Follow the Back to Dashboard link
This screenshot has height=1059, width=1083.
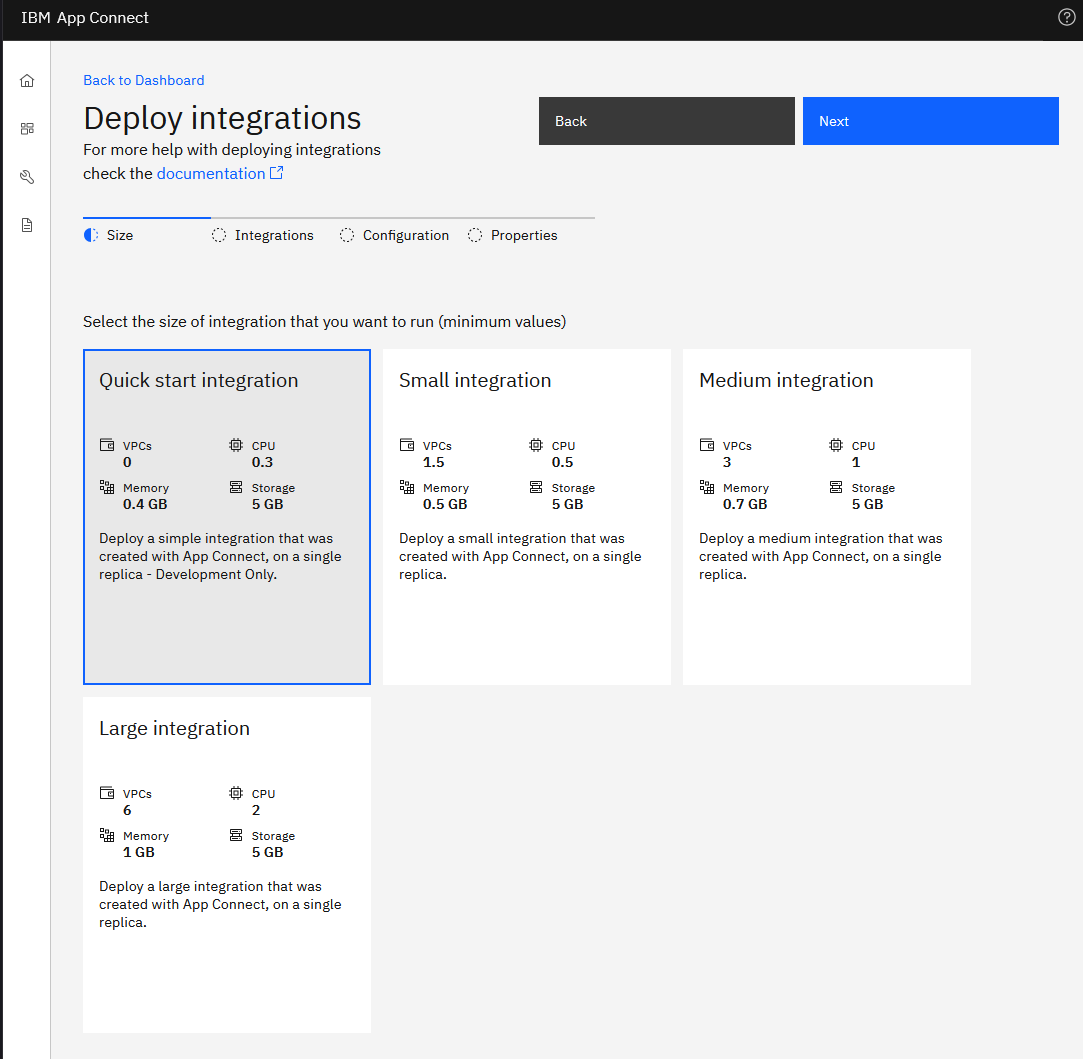pos(144,80)
